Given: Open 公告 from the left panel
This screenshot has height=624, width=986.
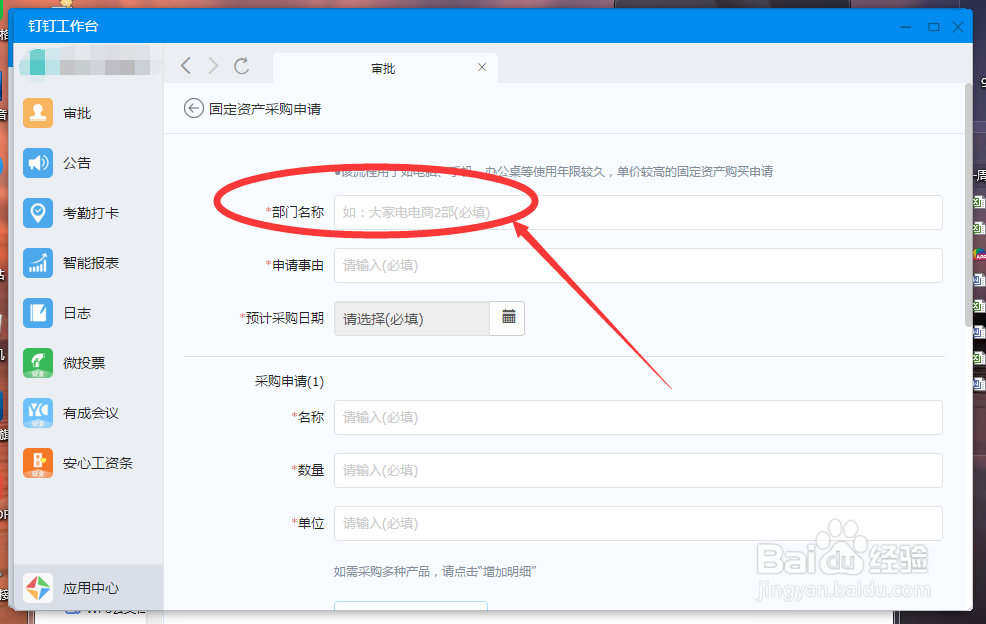Looking at the screenshot, I should (x=38, y=163).
